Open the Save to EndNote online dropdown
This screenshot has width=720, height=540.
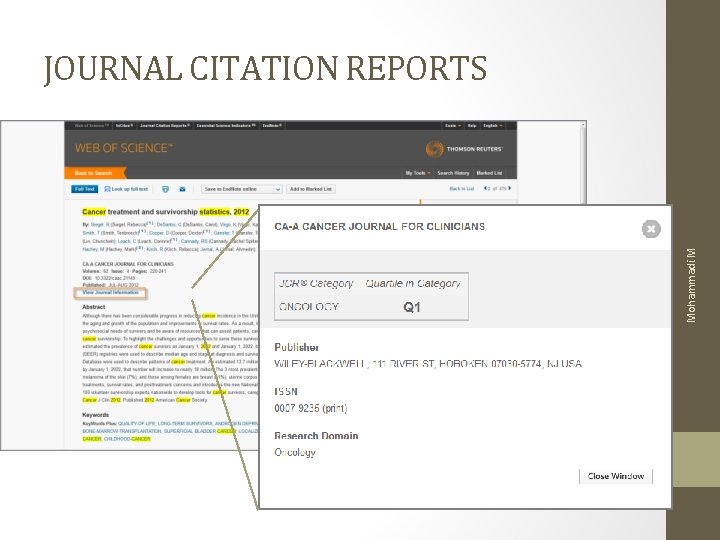[x=241, y=189]
